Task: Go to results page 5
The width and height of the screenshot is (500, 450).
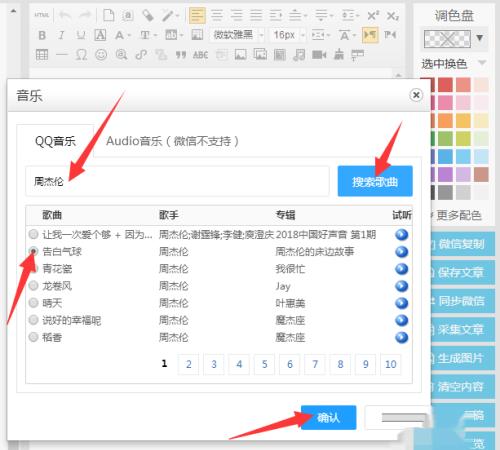Action: [x=264, y=364]
